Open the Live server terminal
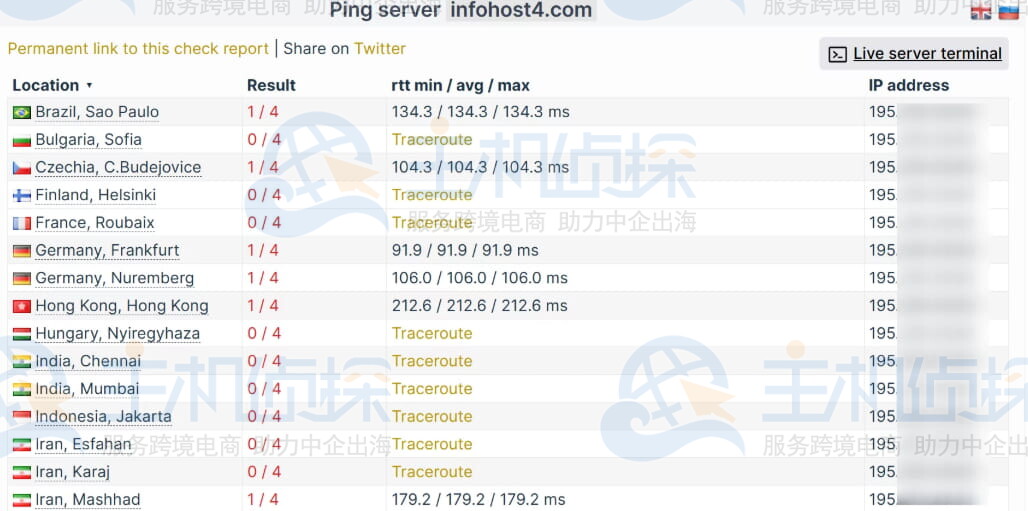 click(x=927, y=54)
